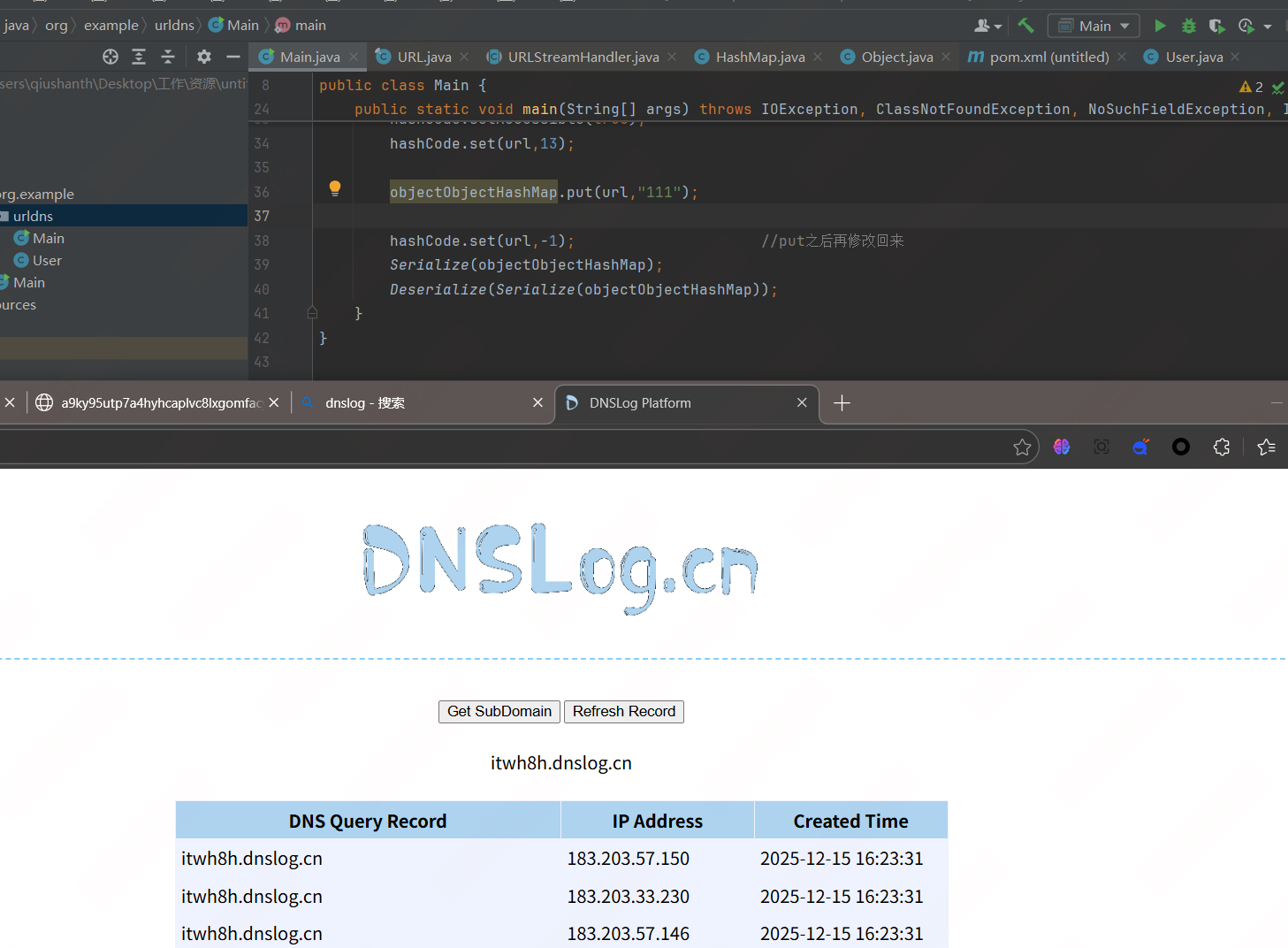The height and width of the screenshot is (948, 1288).
Task: Close the dnslog search browser tab
Action: 537,402
